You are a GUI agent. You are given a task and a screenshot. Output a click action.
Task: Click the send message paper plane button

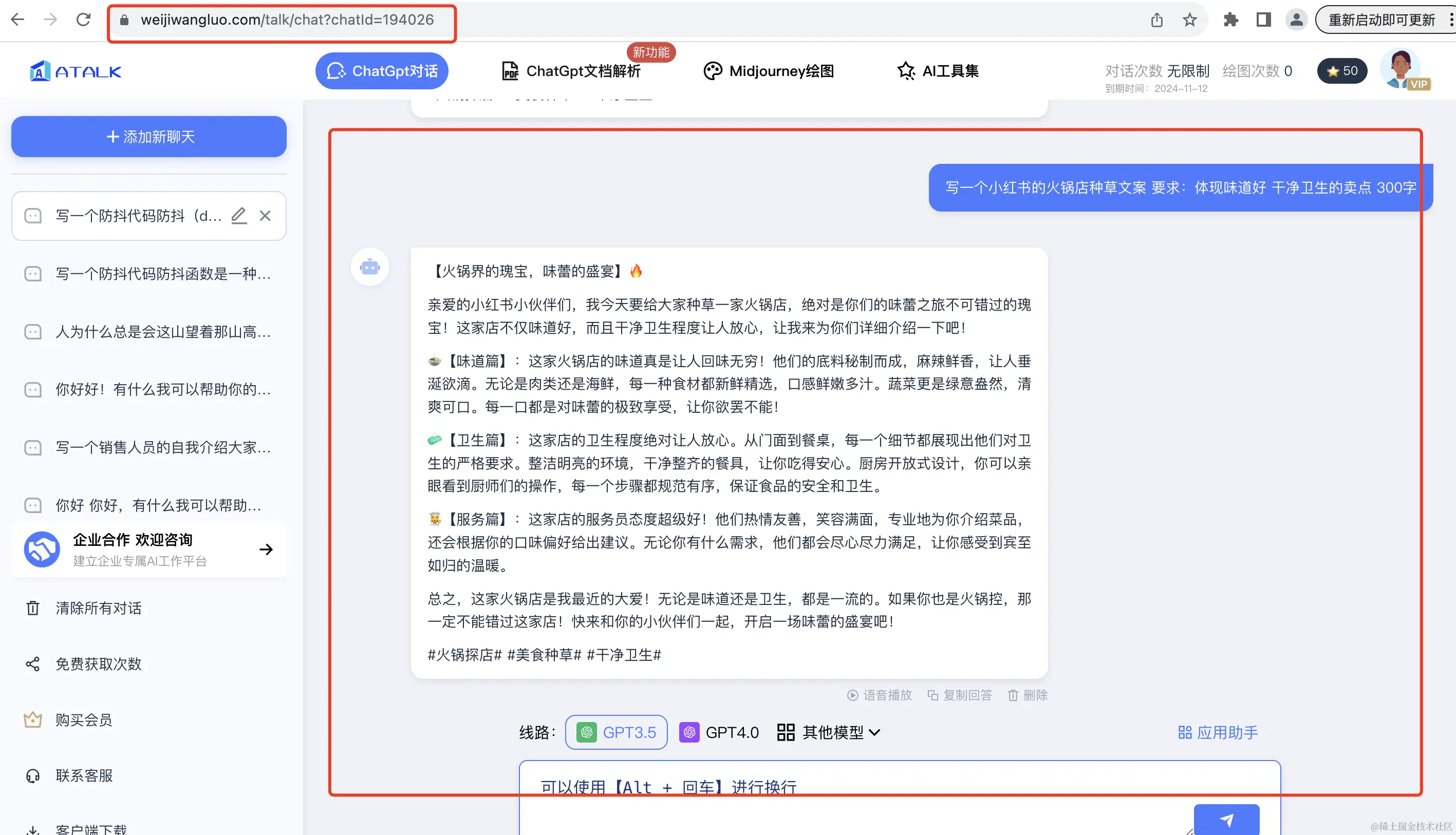pos(1226,819)
